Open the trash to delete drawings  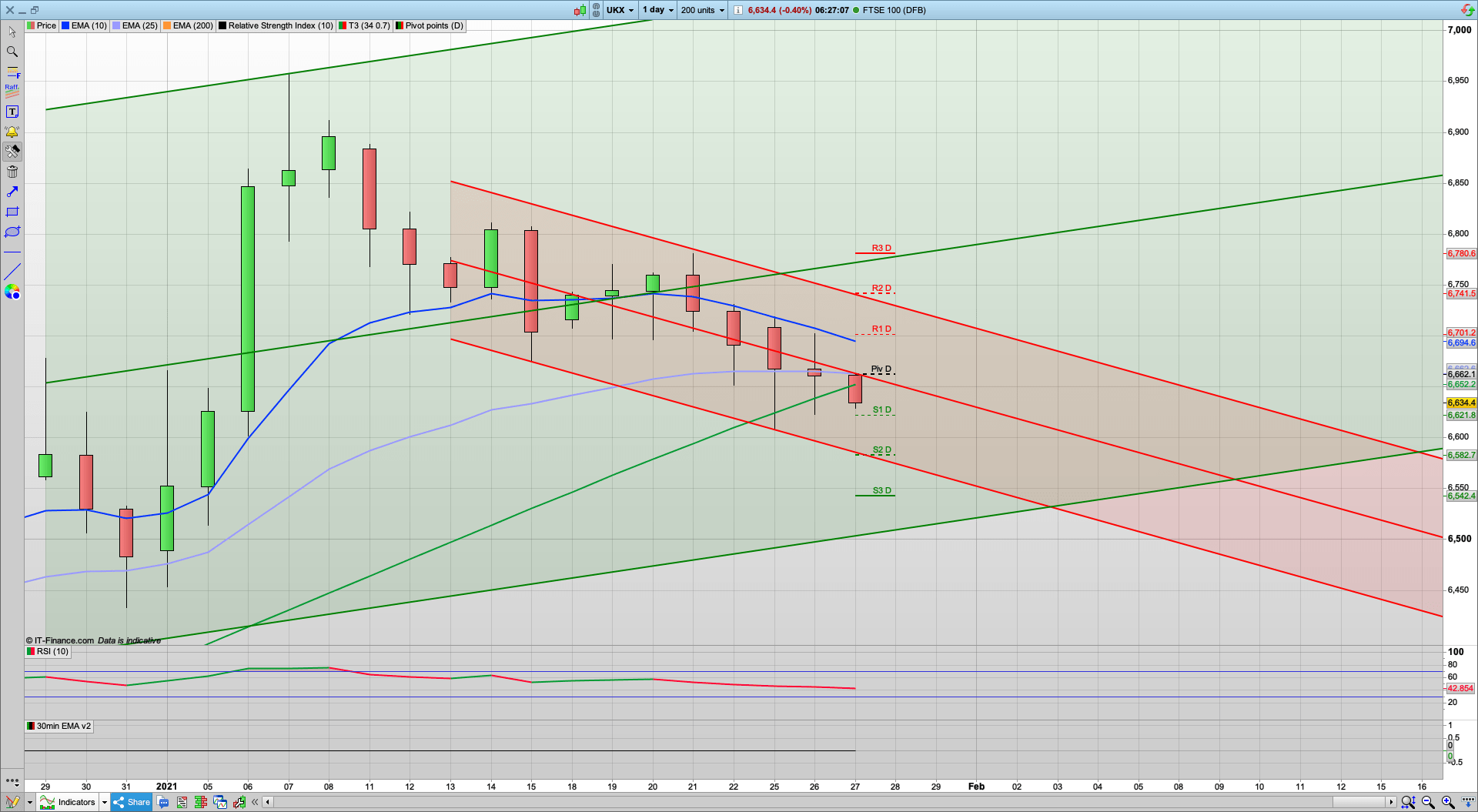click(x=12, y=172)
